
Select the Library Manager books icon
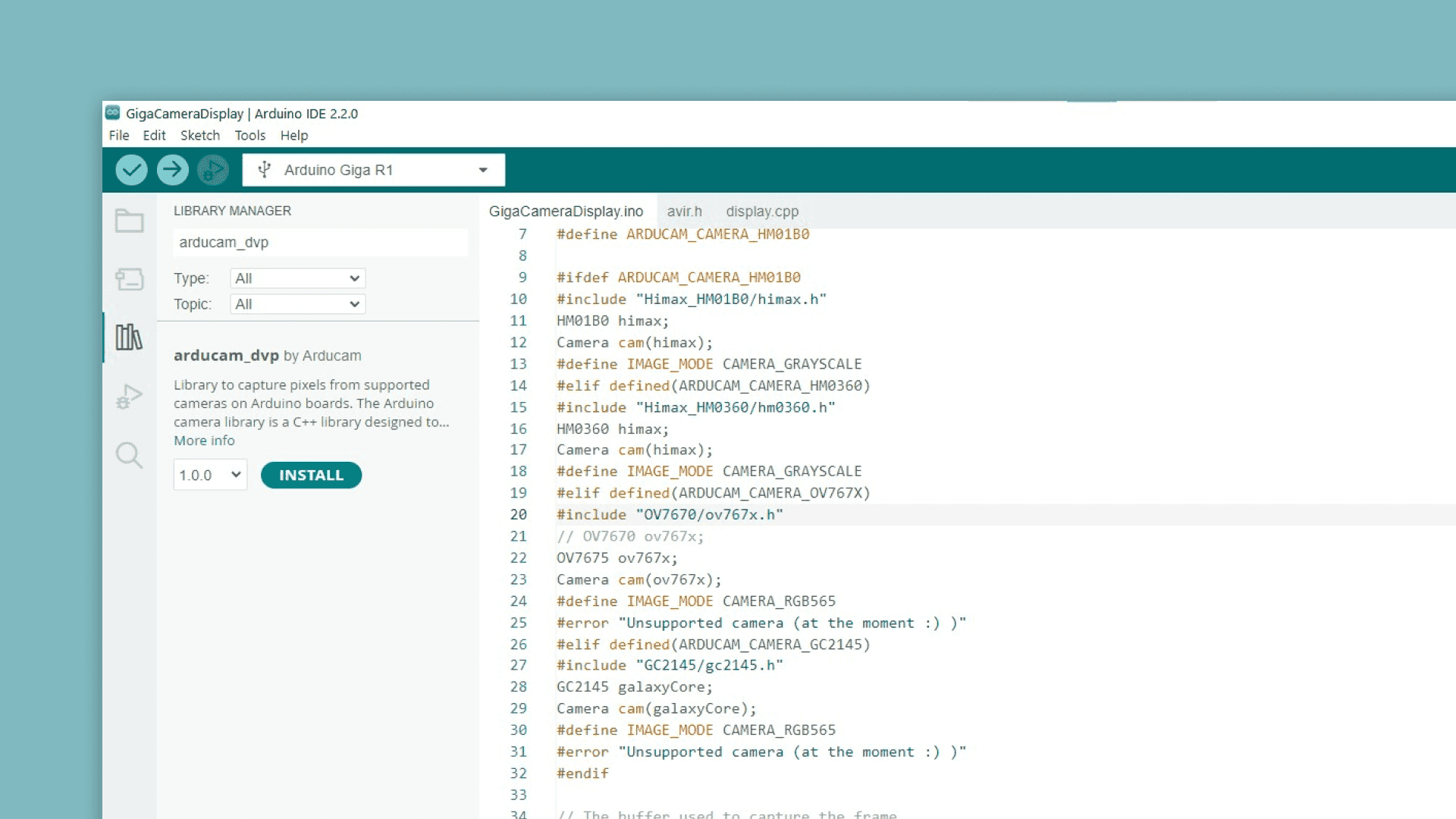(x=129, y=337)
